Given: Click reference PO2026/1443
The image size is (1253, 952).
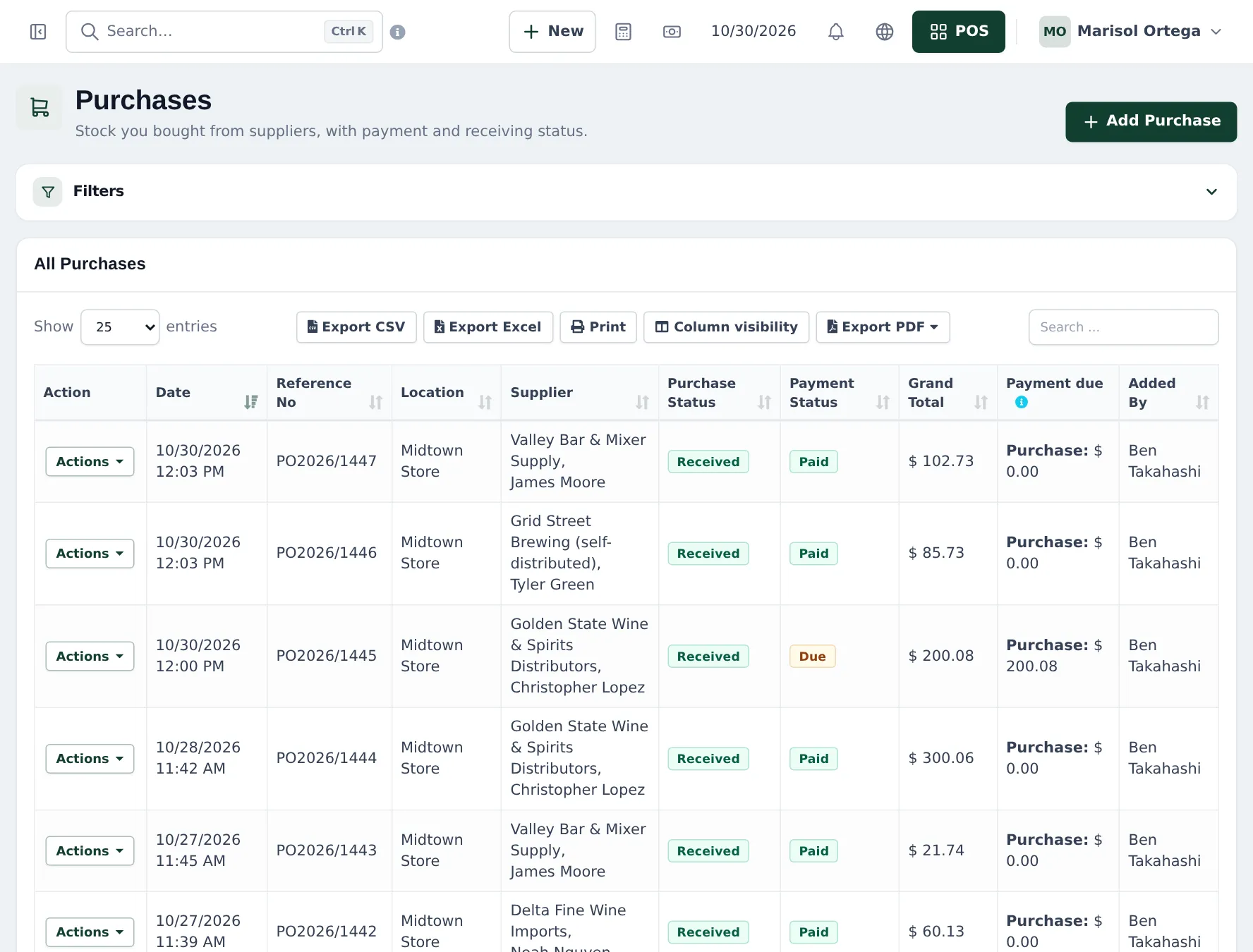Looking at the screenshot, I should 327,850.
